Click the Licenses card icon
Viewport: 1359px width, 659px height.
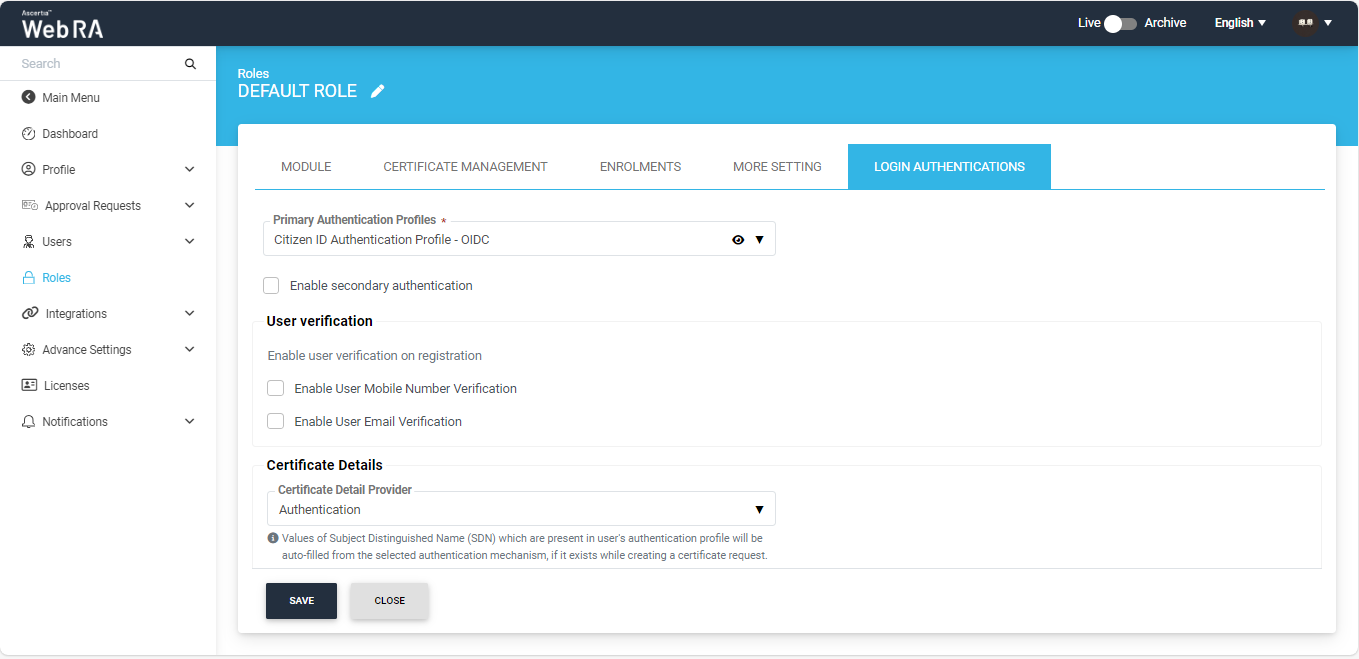click(29, 386)
